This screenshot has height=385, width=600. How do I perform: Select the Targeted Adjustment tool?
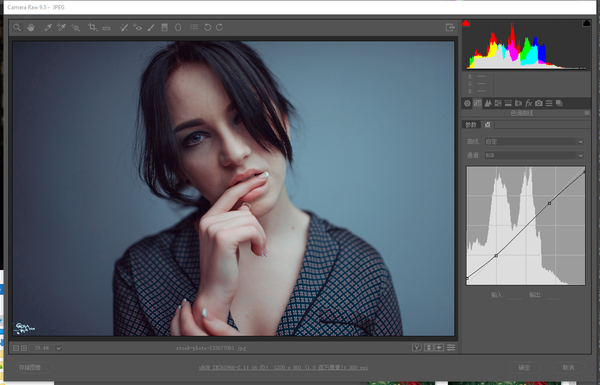click(75, 27)
